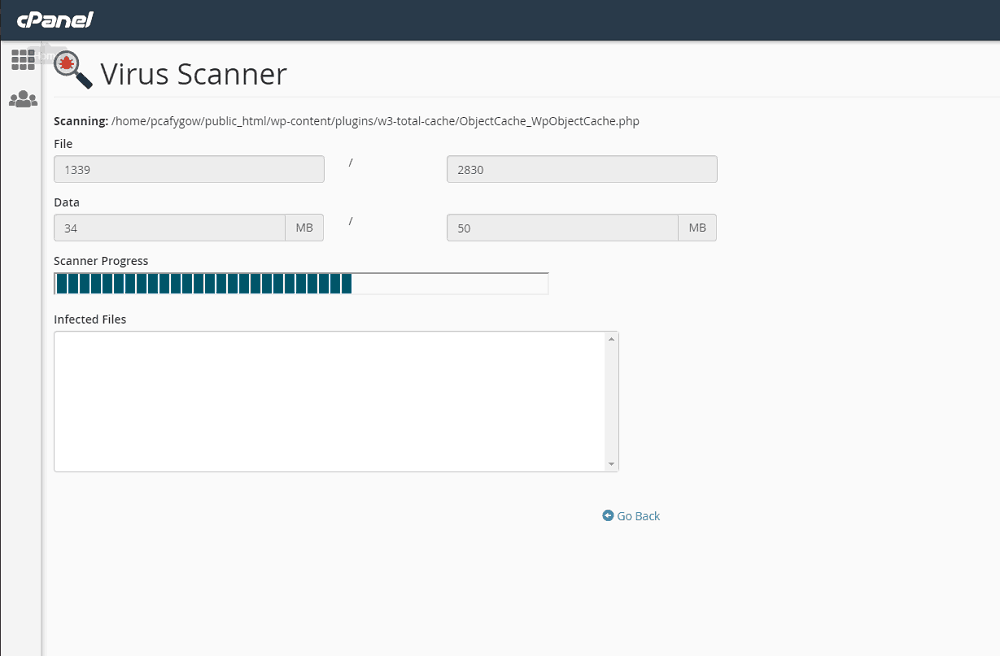The height and width of the screenshot is (656, 1000).
Task: Click the Infected Files label
Action: pos(90,319)
